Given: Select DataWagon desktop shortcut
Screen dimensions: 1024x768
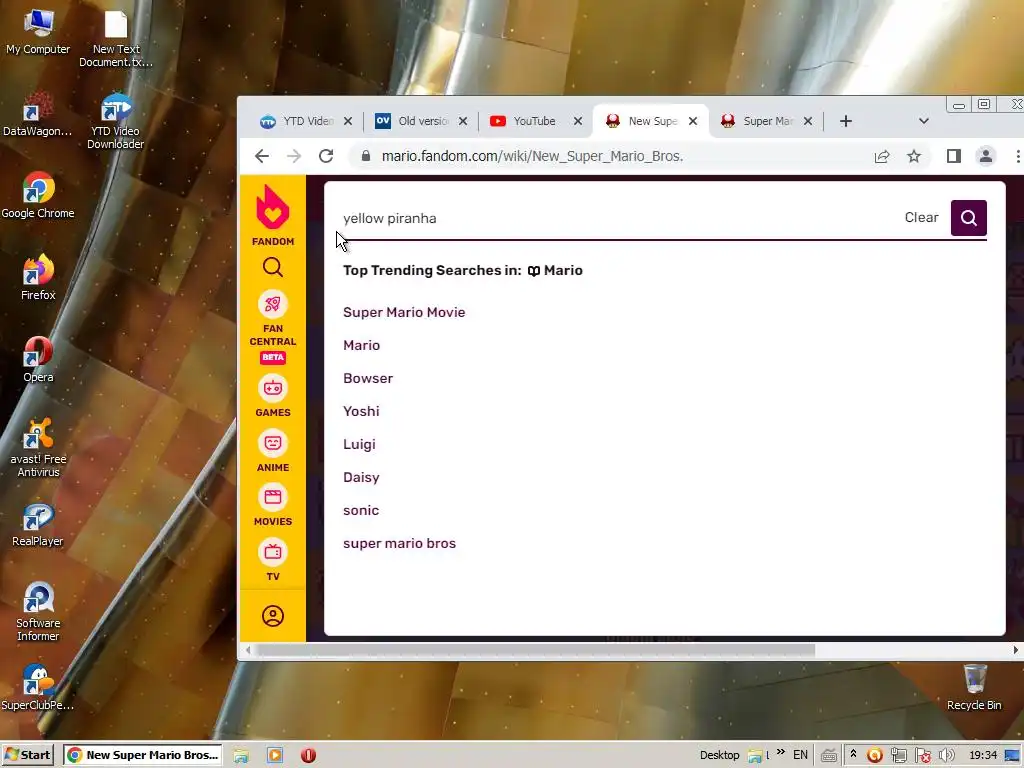Looking at the screenshot, I should pos(37,115).
